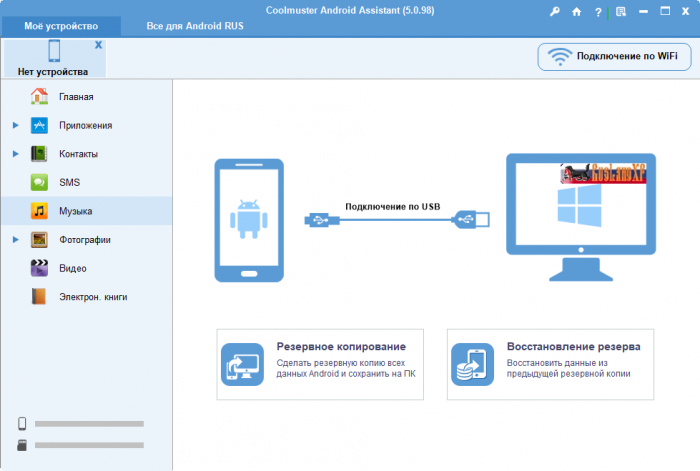Screen dimensions: 700x471
Task: Click the left USB plug icon
Action: [321, 220]
